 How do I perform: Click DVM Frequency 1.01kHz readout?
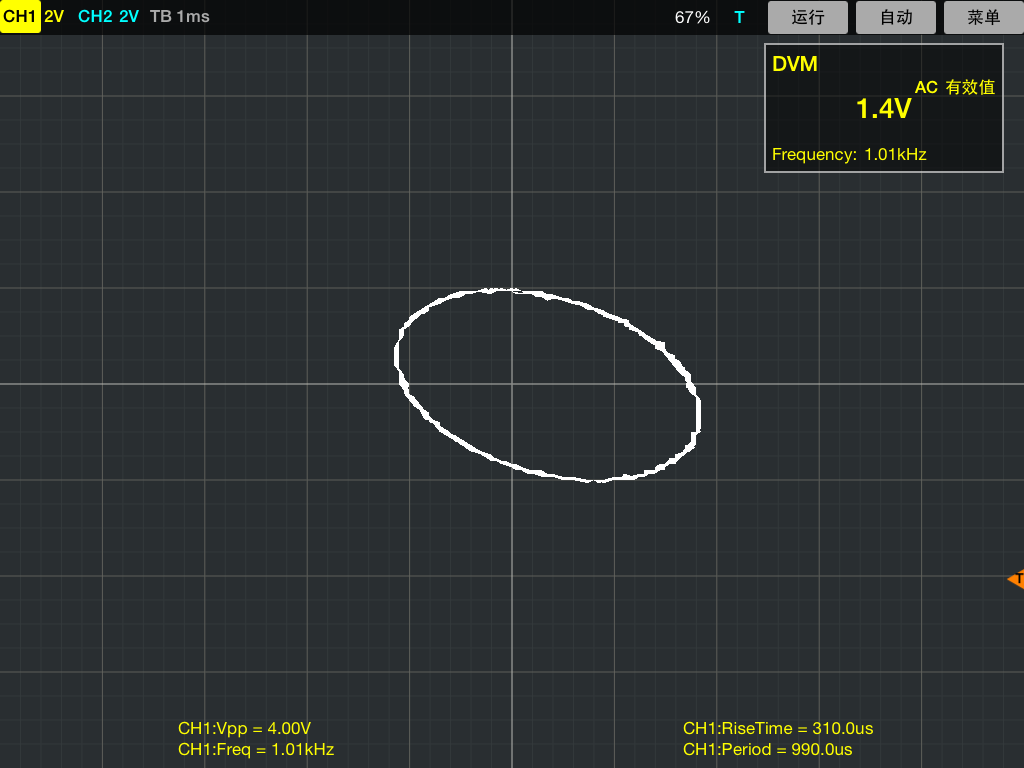[x=849, y=154]
